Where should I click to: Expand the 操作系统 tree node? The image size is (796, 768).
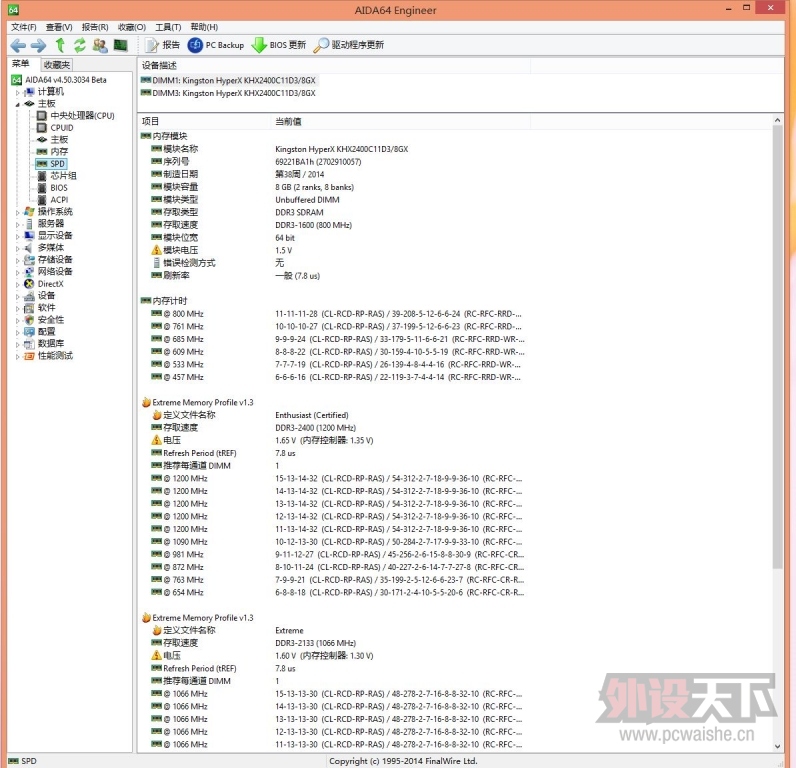point(17,212)
